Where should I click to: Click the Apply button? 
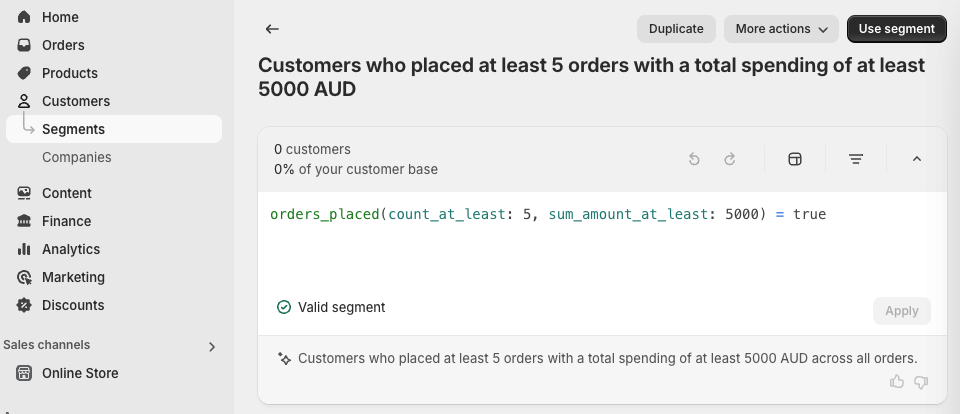(901, 311)
